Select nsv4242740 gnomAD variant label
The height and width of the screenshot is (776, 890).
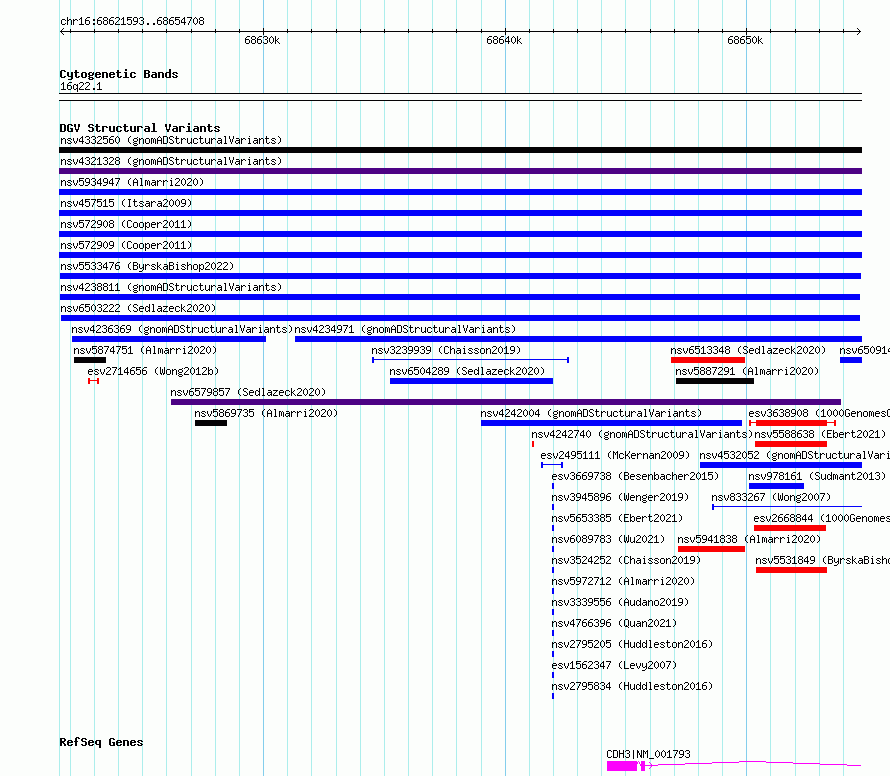coord(642,434)
